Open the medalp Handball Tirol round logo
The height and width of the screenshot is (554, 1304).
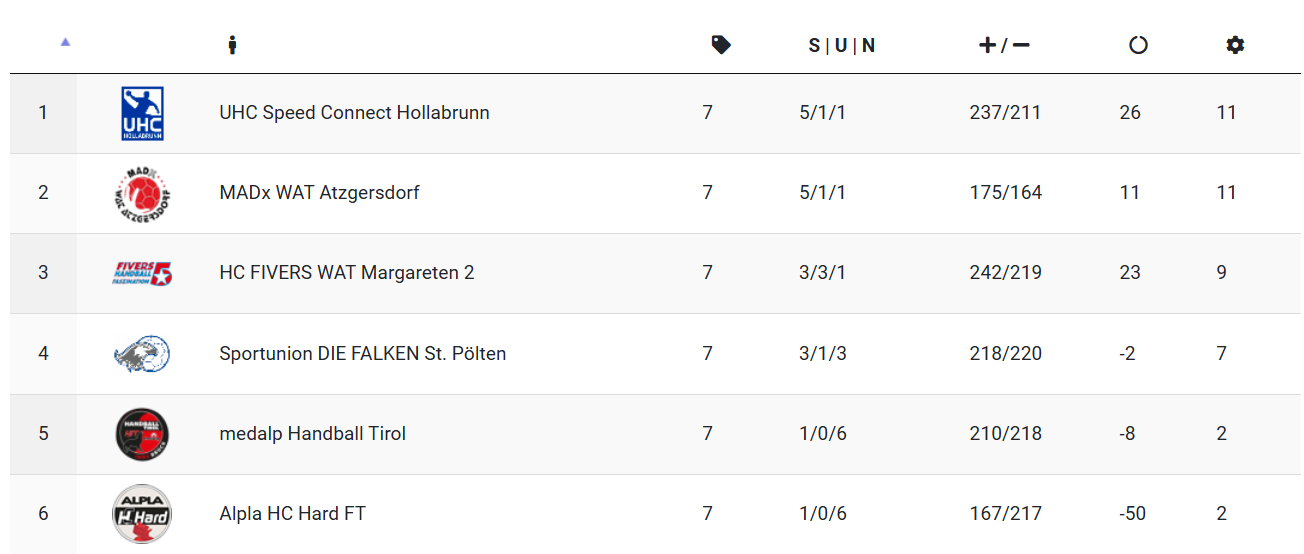click(x=142, y=434)
